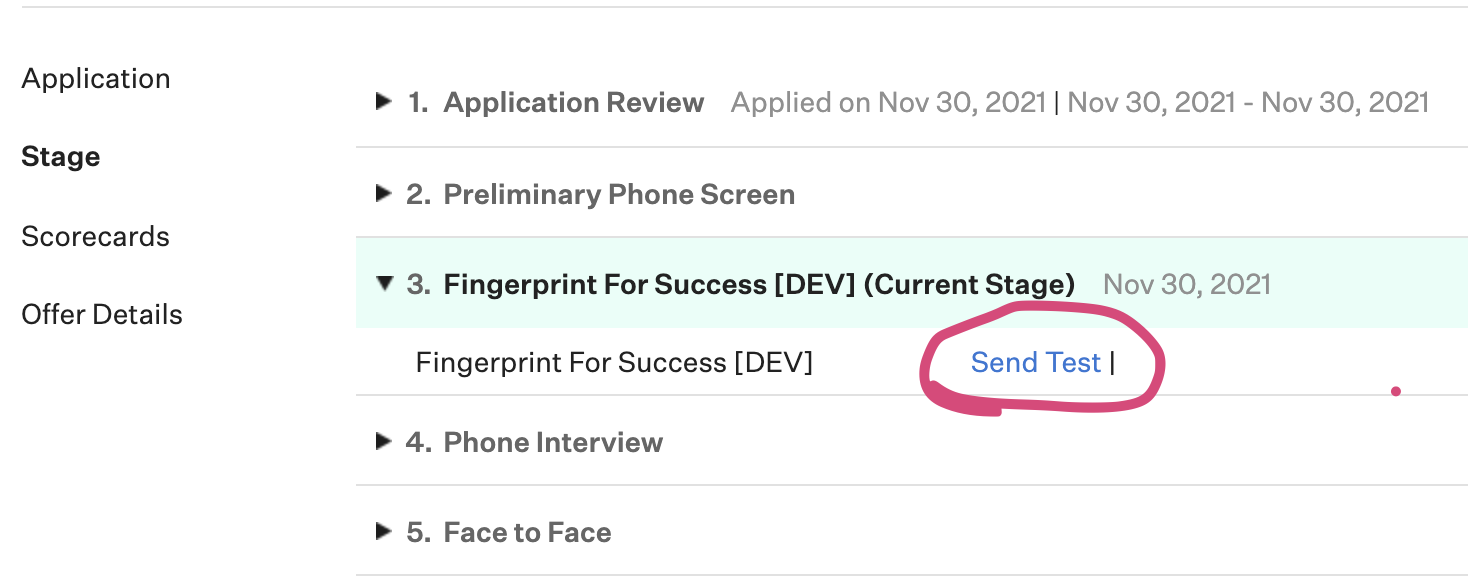Expand the Application Review stage triangle

pyautogui.click(x=383, y=101)
